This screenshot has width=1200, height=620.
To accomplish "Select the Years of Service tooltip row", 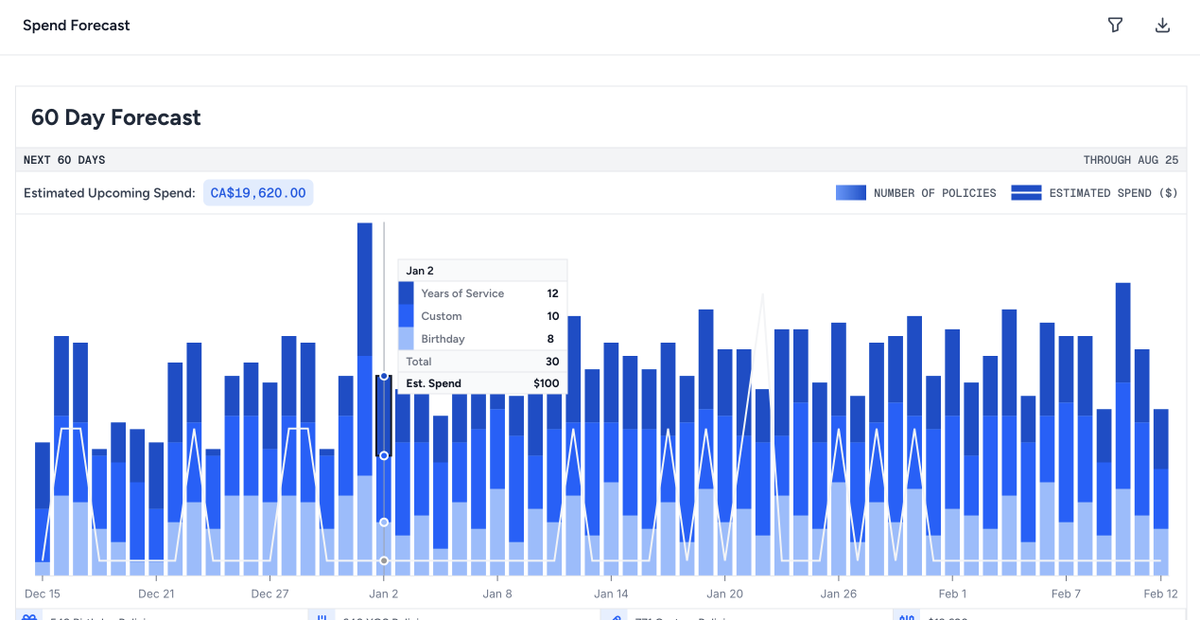I will tap(482, 293).
